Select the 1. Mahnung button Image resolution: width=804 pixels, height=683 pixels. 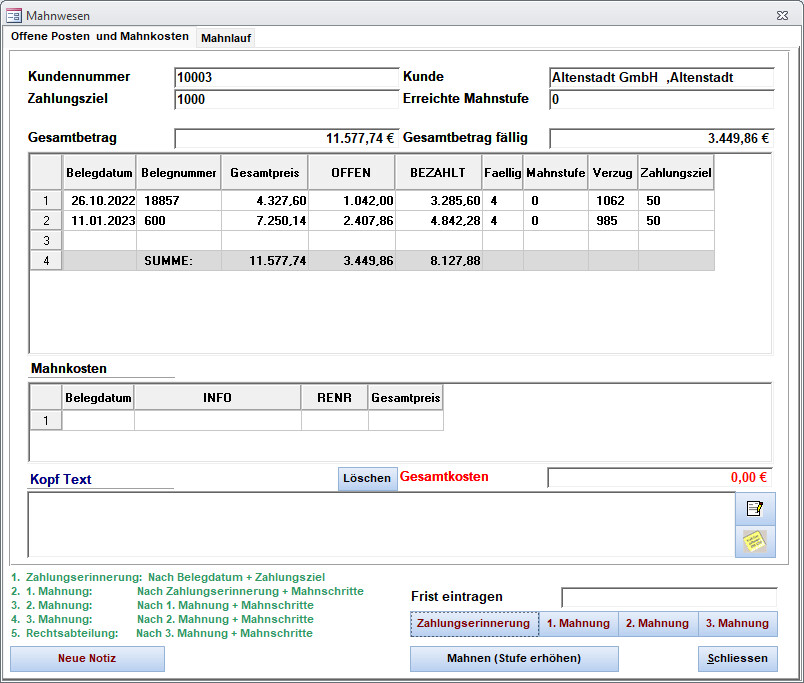(x=578, y=624)
